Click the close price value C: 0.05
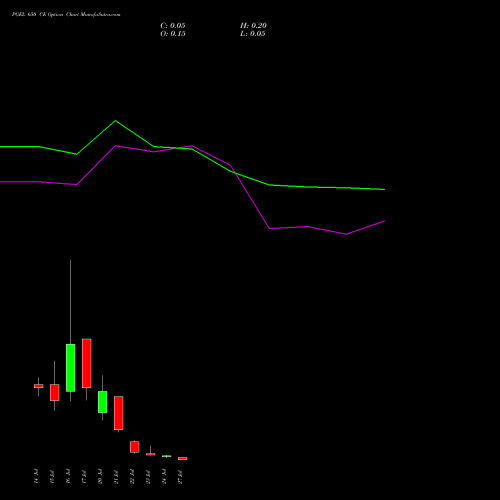Image resolution: width=500 pixels, height=500 pixels. (x=173, y=26)
